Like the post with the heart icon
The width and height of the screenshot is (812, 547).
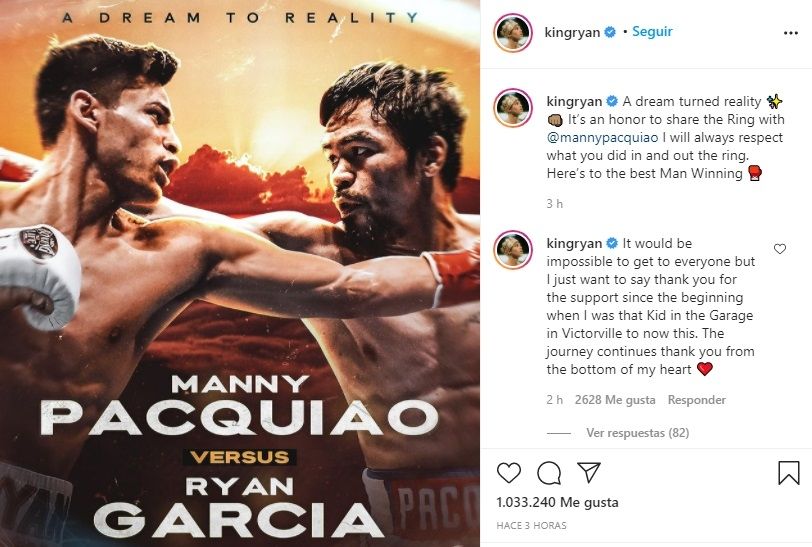click(509, 472)
